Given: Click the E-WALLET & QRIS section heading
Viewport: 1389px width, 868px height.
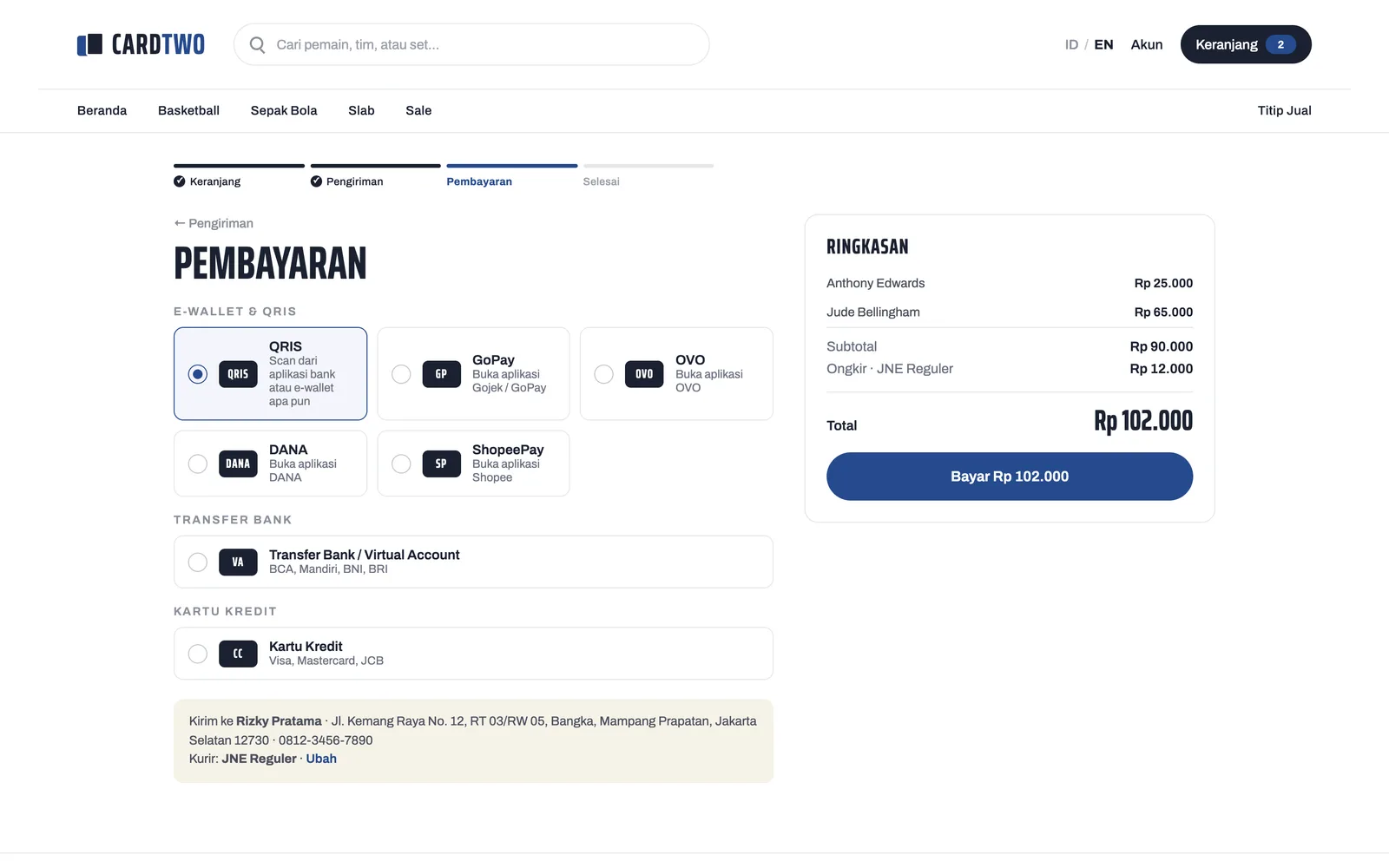Looking at the screenshot, I should (235, 312).
